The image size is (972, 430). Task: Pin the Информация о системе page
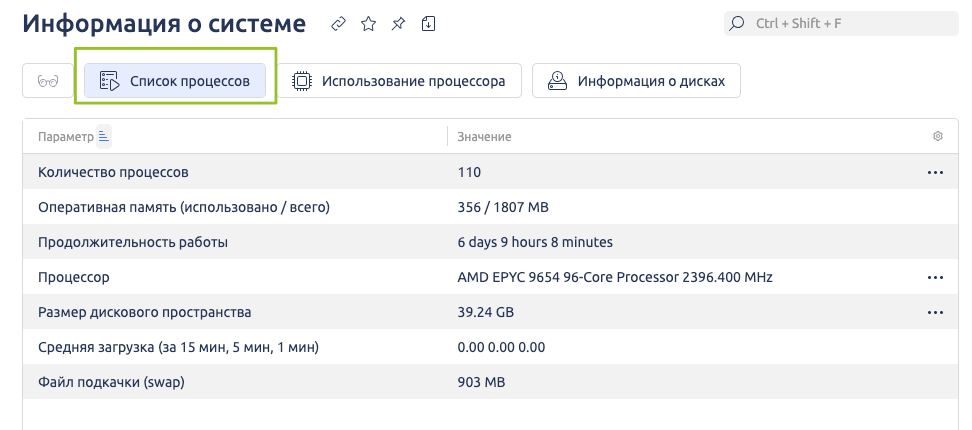tap(398, 23)
